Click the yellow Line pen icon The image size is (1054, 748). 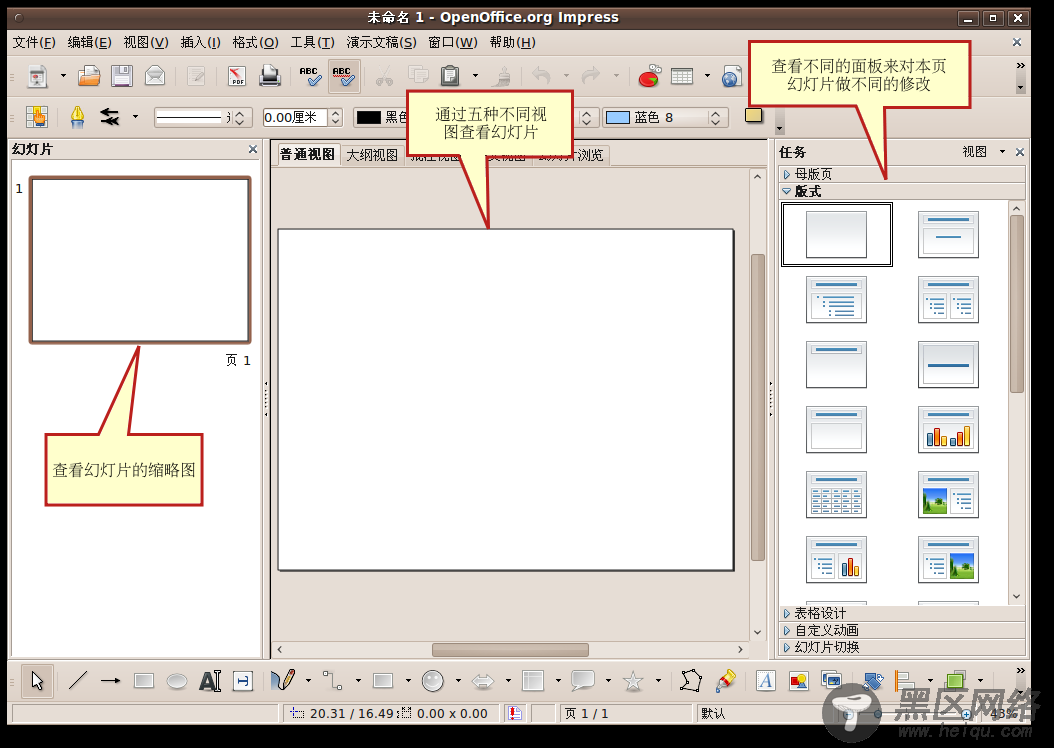77,117
